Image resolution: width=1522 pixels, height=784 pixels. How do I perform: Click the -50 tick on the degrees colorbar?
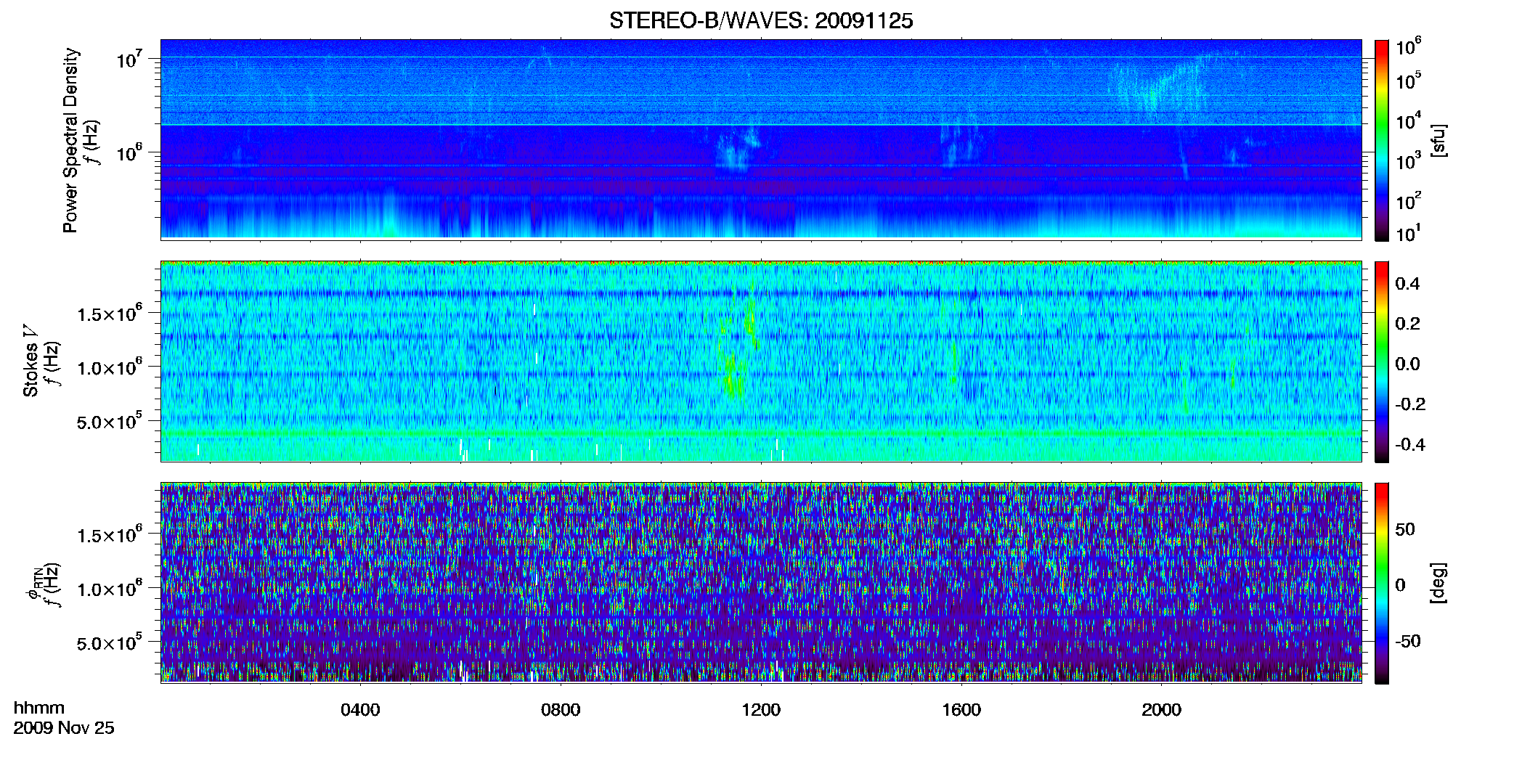1407,641
